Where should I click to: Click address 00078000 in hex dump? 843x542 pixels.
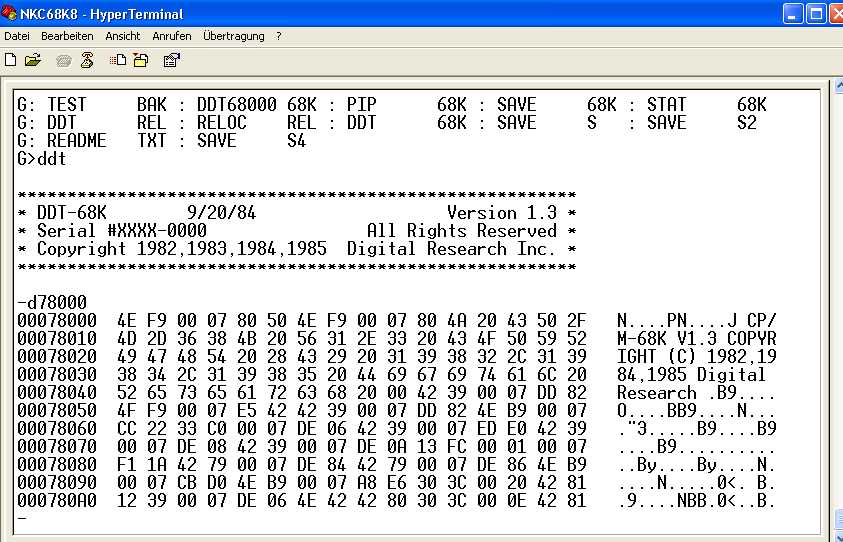point(57,321)
